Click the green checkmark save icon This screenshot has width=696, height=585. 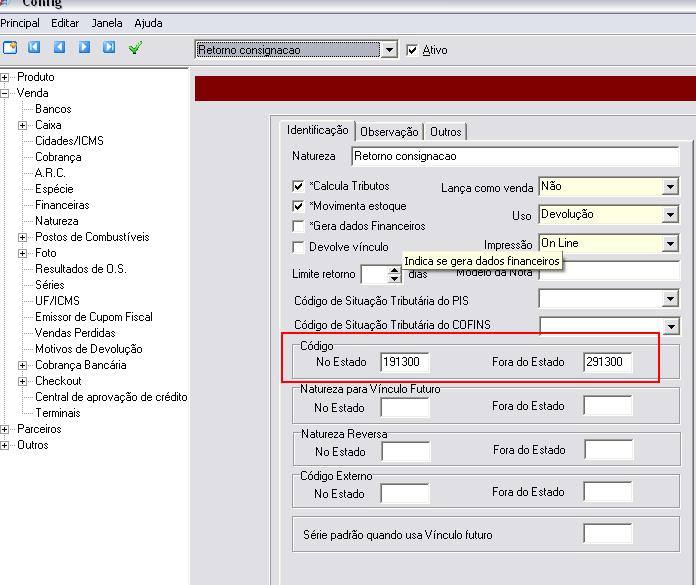[135, 47]
